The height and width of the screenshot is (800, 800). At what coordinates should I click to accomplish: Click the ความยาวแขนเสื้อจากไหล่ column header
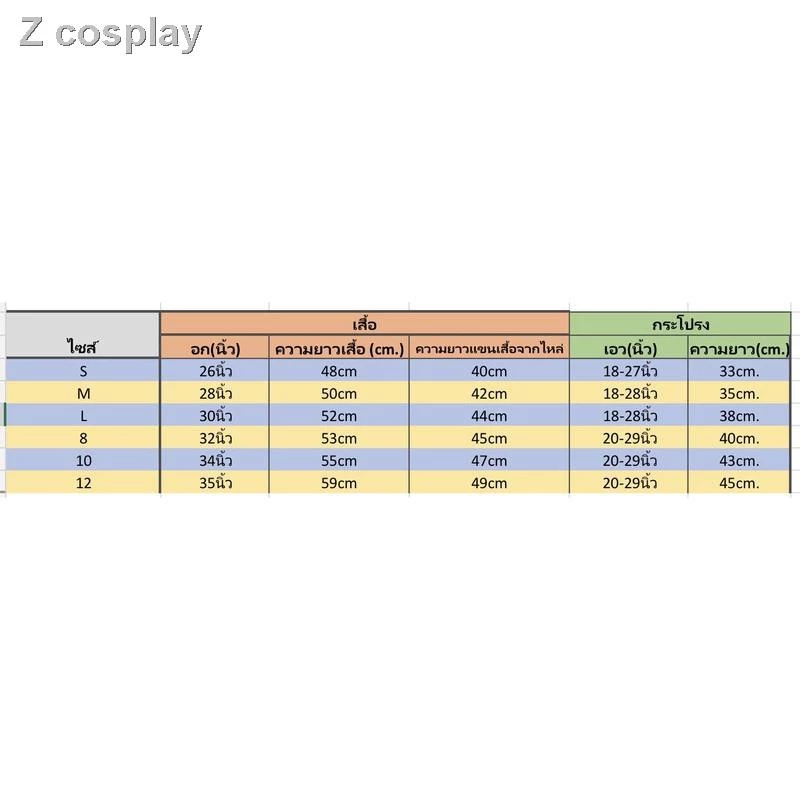pos(489,347)
